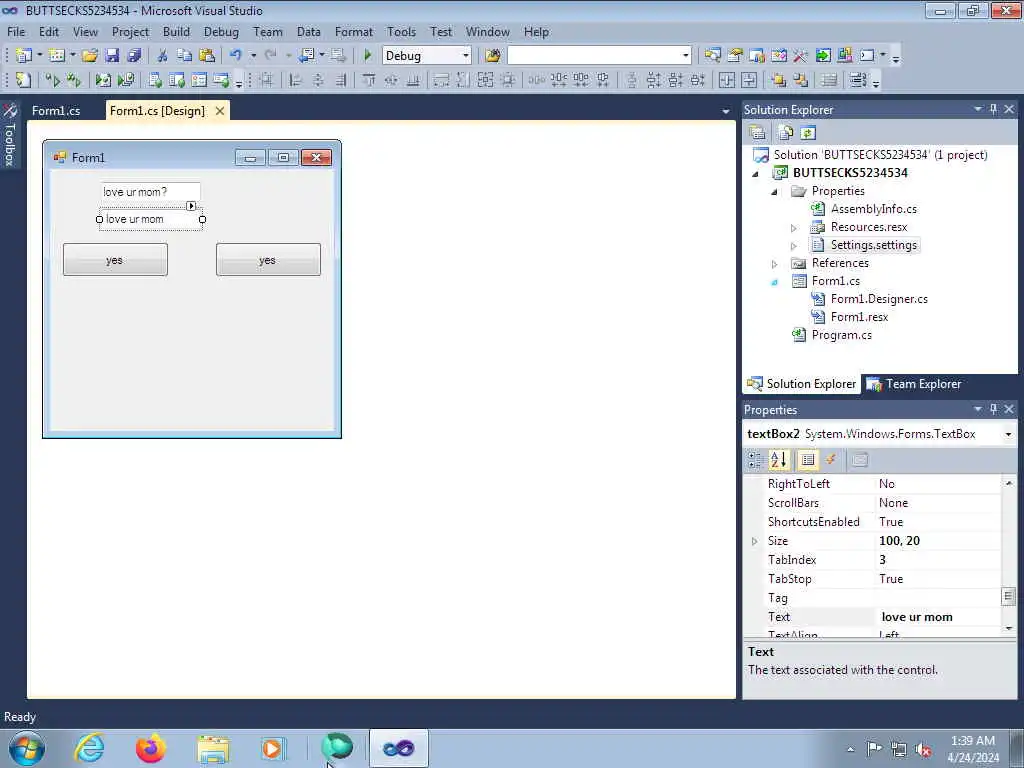The width and height of the screenshot is (1024, 768).
Task: Switch Properties grid to Categorized view
Action: (755, 460)
